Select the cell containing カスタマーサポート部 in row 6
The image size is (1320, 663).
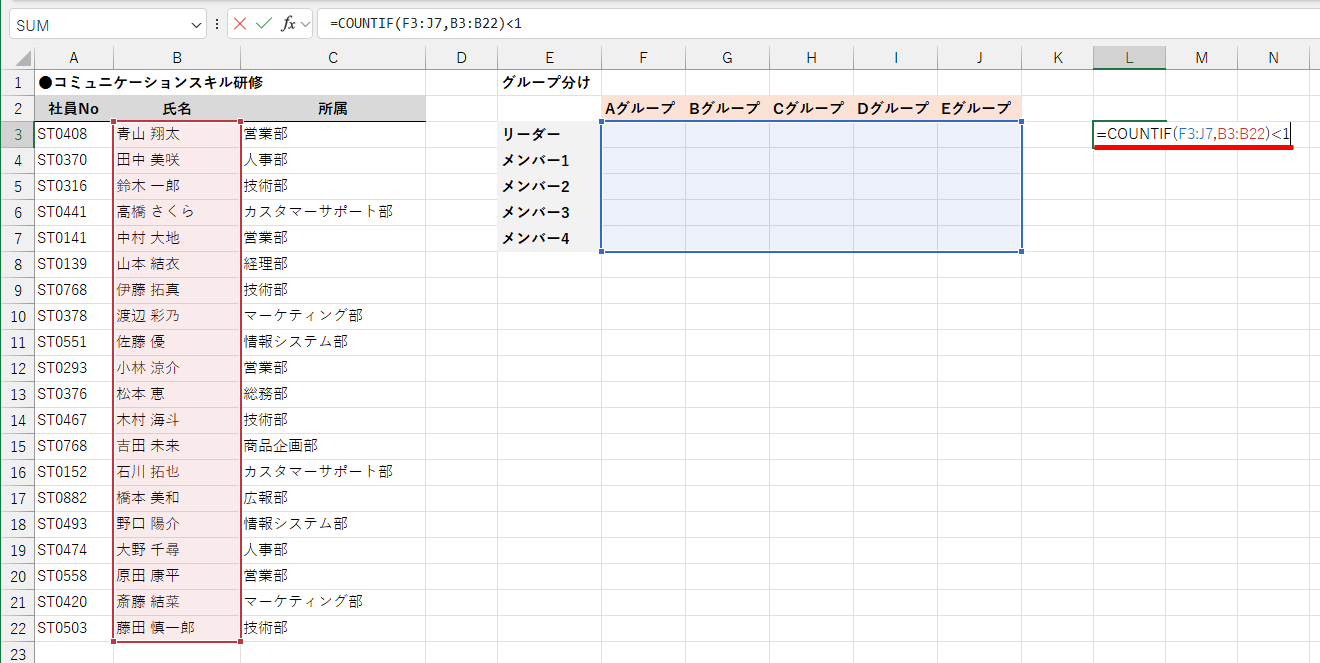pyautogui.click(x=333, y=211)
